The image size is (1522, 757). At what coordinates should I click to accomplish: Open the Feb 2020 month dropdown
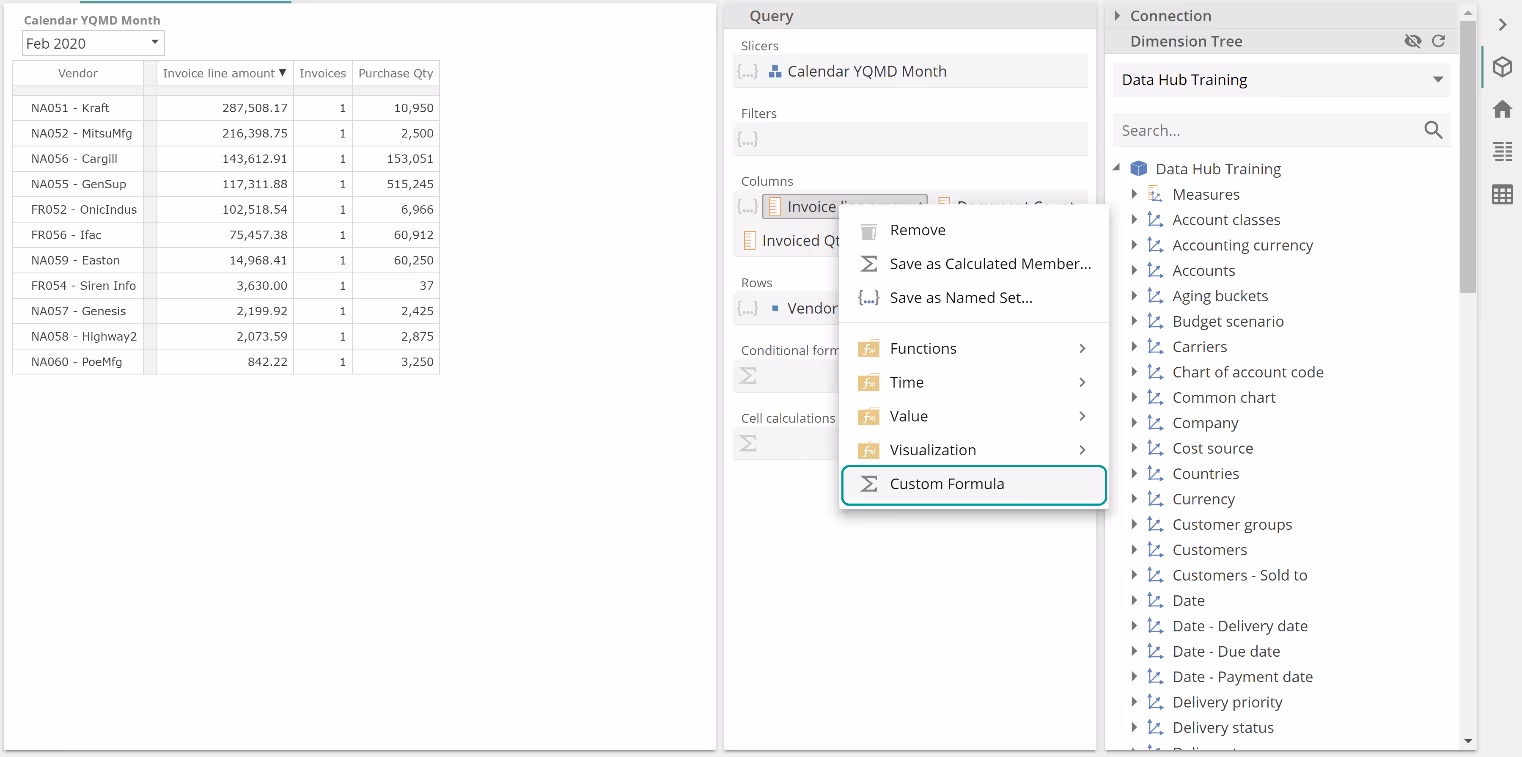[x=93, y=43]
